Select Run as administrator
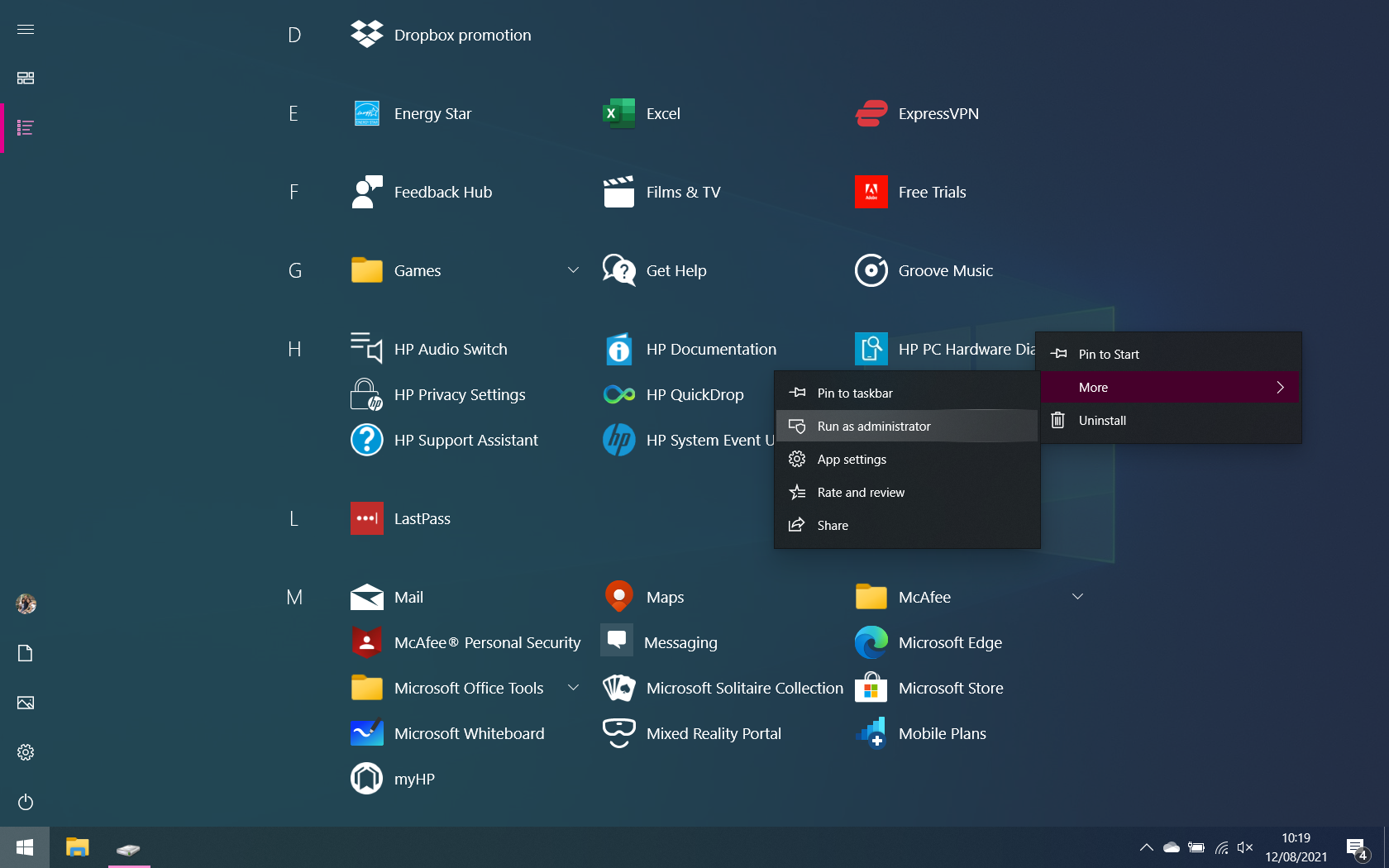The height and width of the screenshot is (868, 1389). click(x=907, y=426)
